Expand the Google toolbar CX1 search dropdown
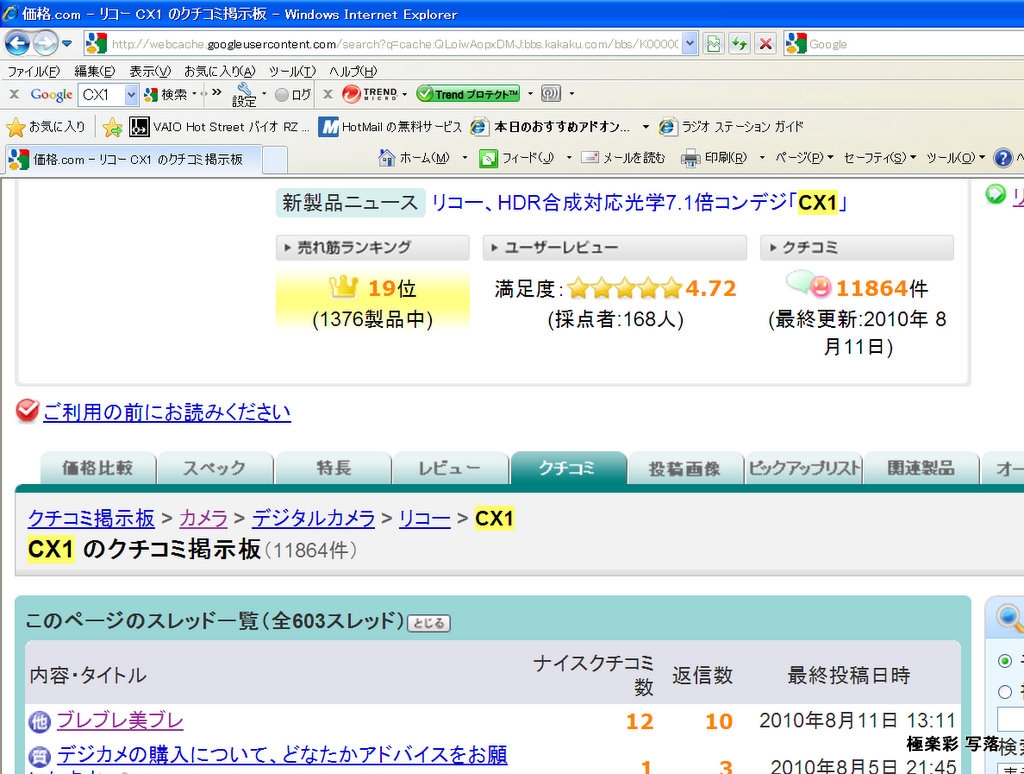 131,94
